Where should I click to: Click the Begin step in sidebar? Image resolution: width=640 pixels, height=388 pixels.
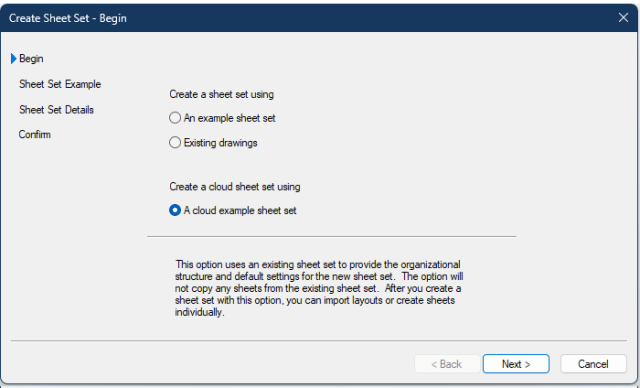[31, 59]
